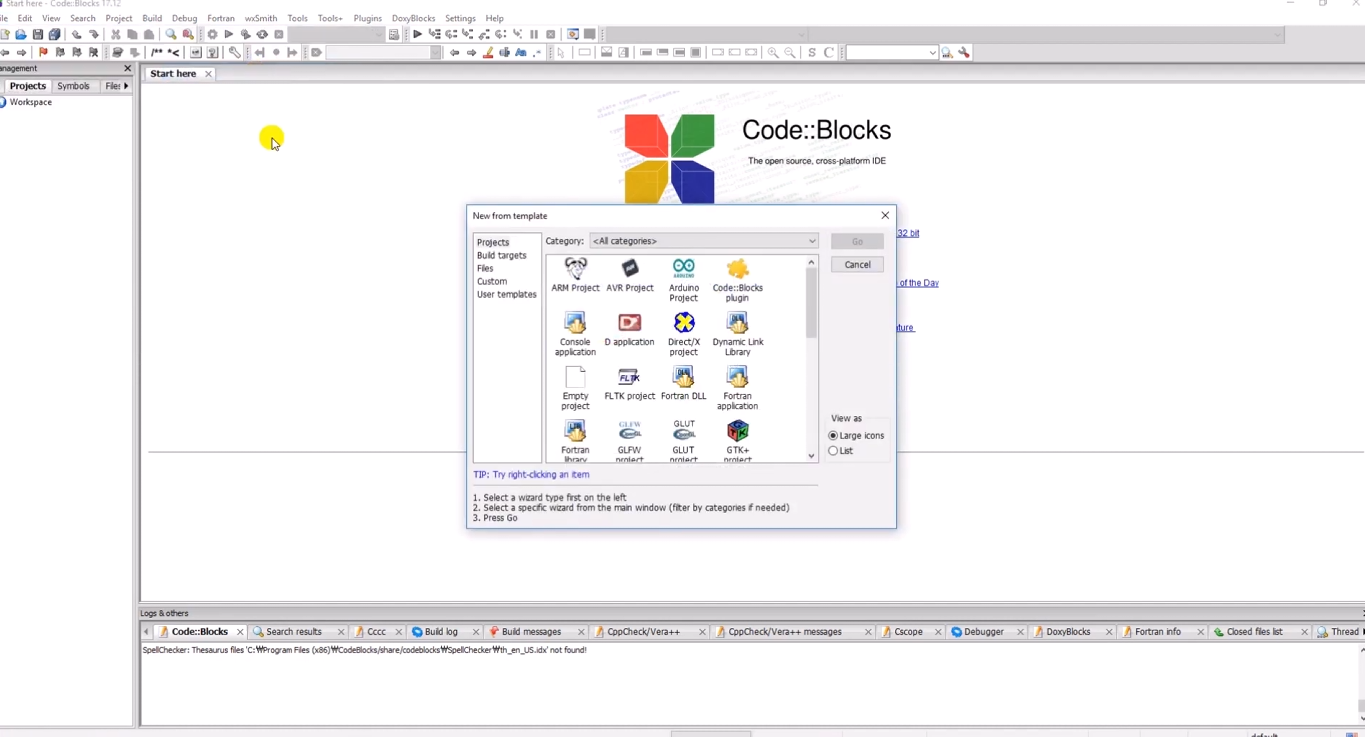This screenshot has width=1365, height=737.
Task: Select the Console application template
Action: point(575,334)
